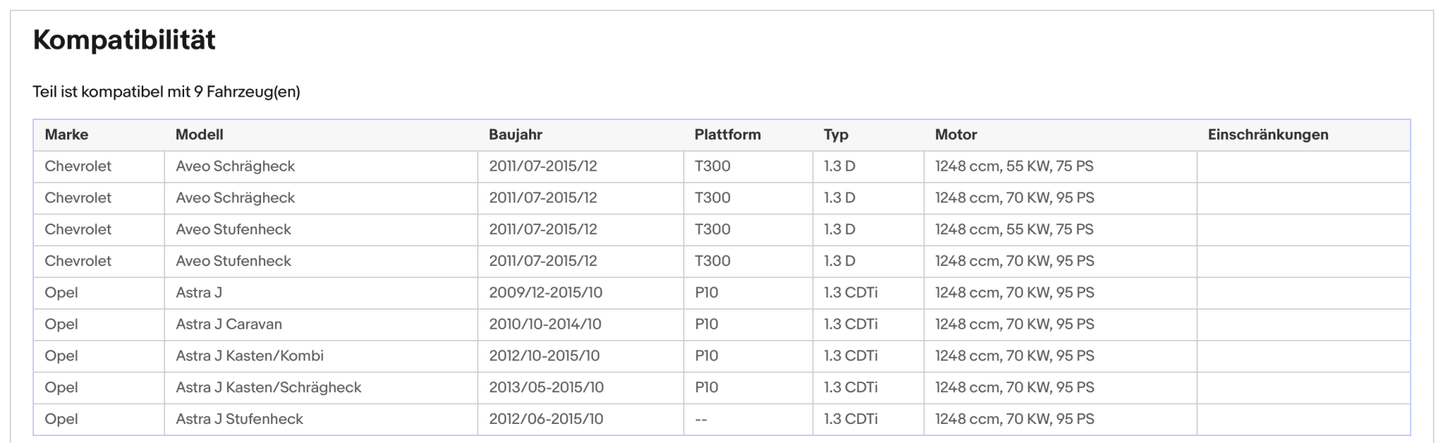Select the 2012/06-2015/10 Baujahr cell
The height and width of the screenshot is (443, 1445).
tap(546, 419)
